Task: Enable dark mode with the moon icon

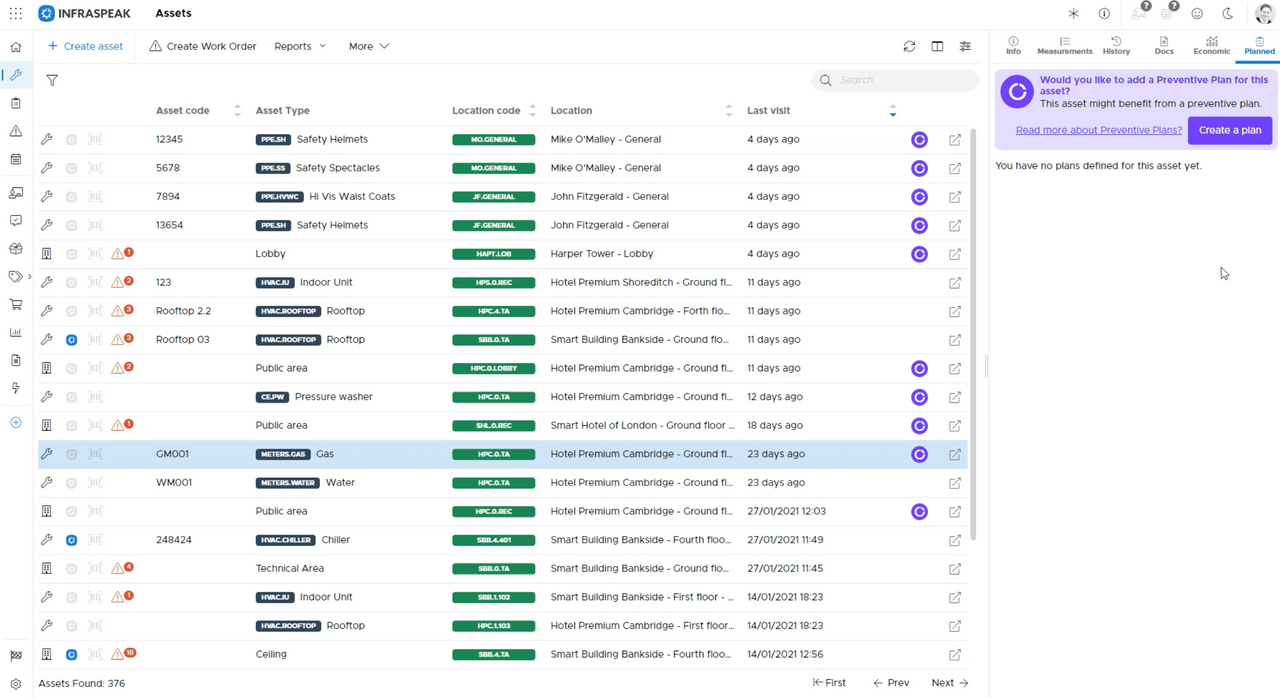Action: point(1229,13)
